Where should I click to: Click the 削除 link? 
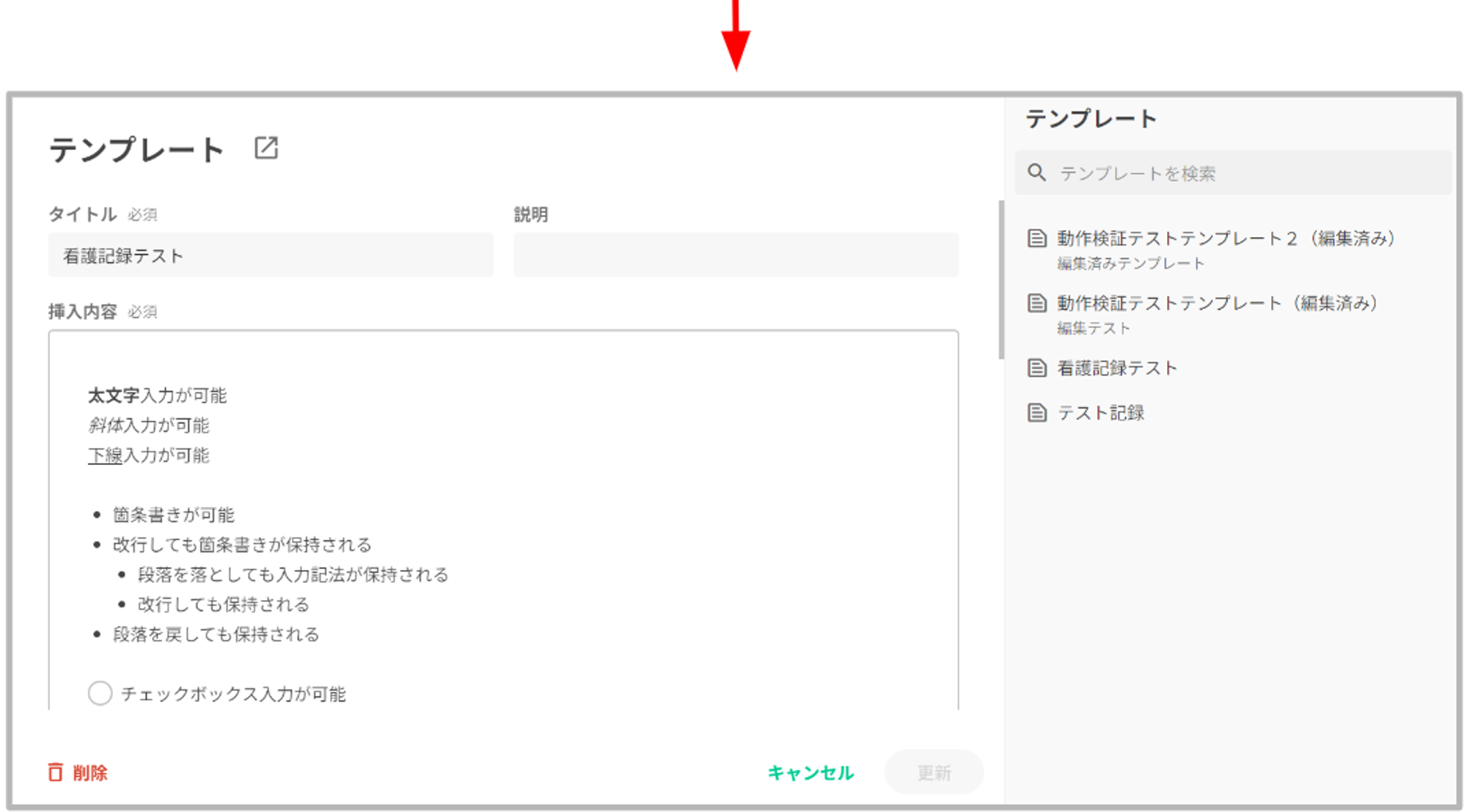pyautogui.click(x=90, y=772)
